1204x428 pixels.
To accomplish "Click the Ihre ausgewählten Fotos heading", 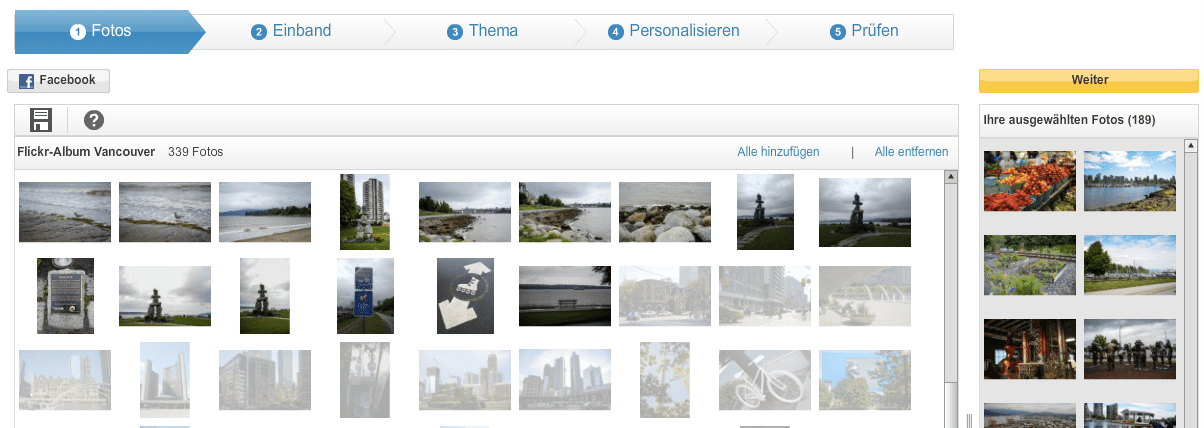I will tap(1069, 120).
